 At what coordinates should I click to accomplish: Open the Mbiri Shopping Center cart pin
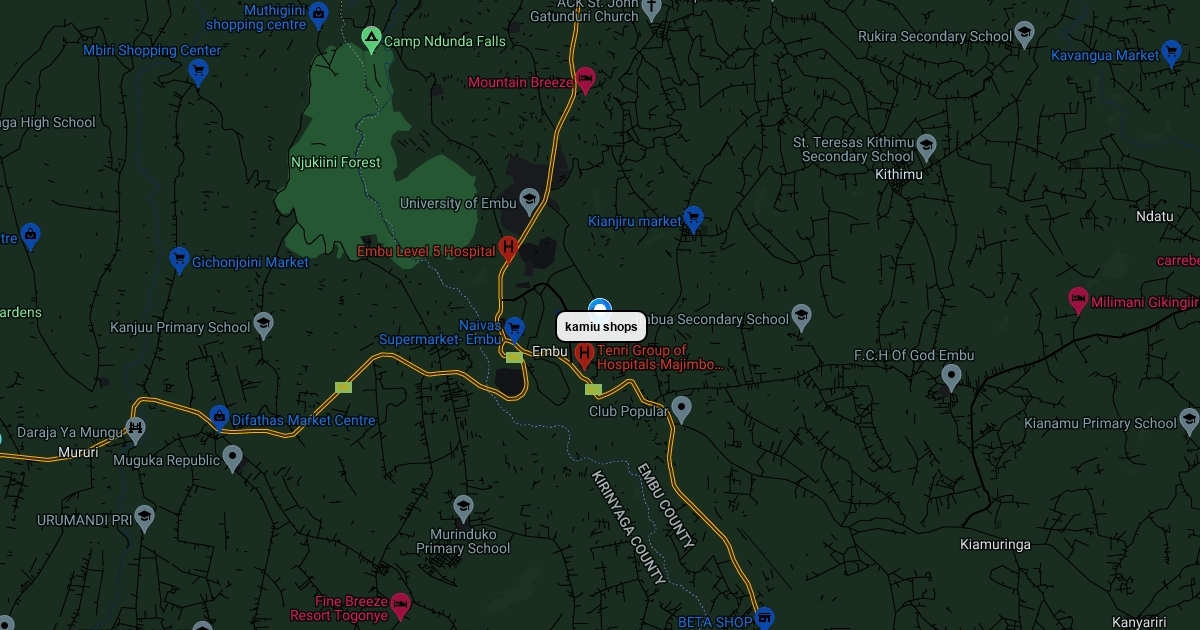(198, 72)
